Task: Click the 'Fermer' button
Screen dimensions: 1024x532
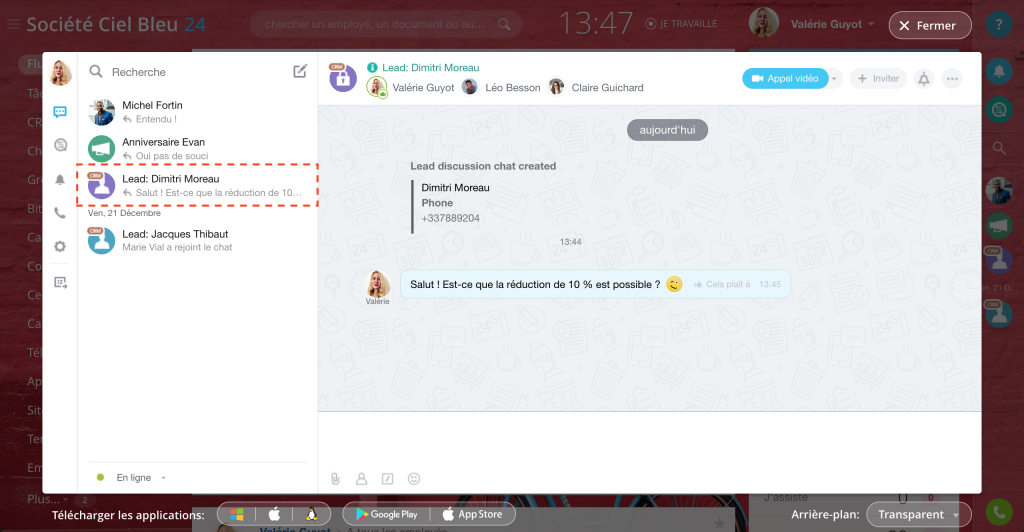Action: [929, 26]
